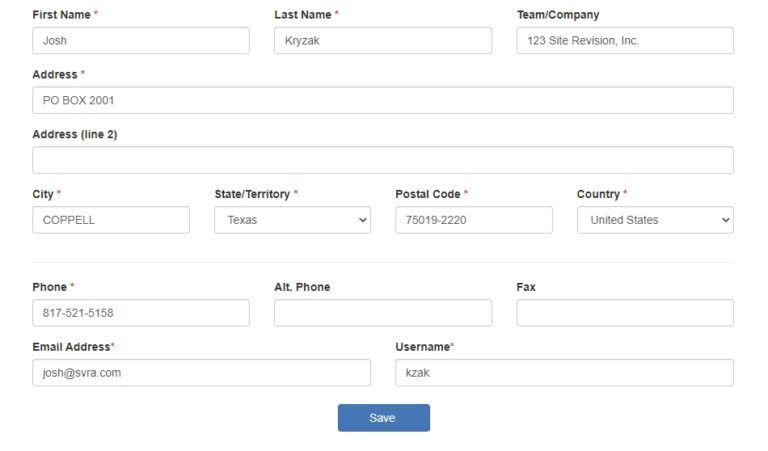
Task: Expand the Country dropdown showing United States
Action: pyautogui.click(x=655, y=220)
